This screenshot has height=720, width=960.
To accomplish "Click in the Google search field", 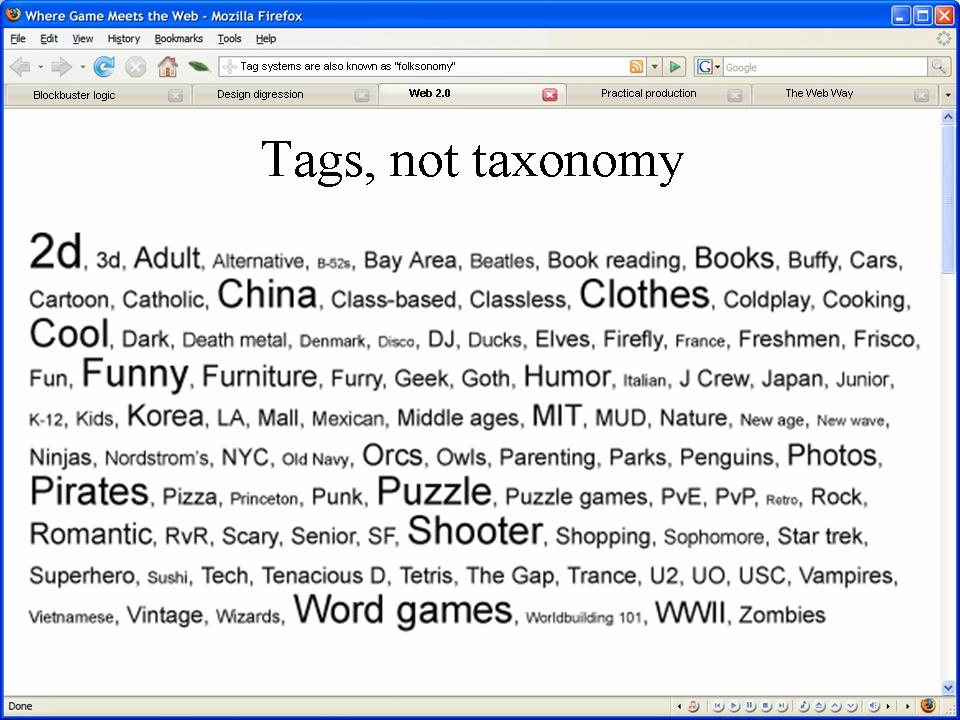I will coord(825,67).
